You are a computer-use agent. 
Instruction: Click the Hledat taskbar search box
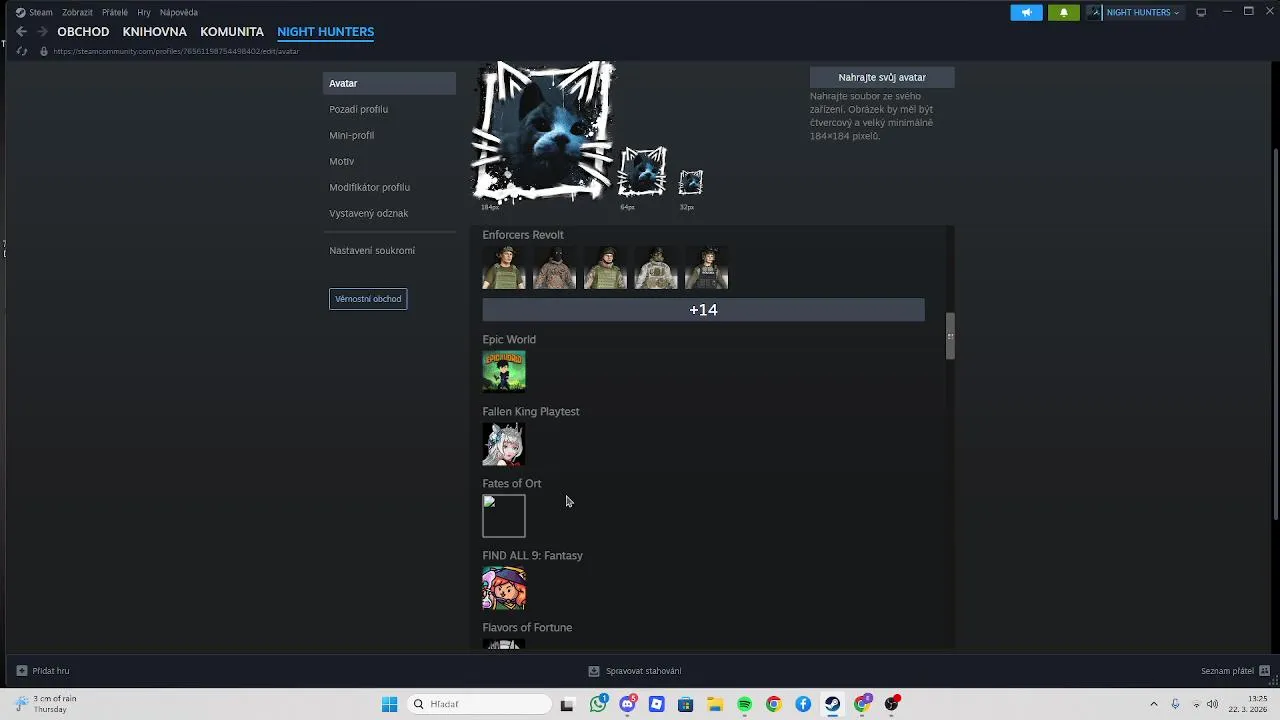coord(480,704)
